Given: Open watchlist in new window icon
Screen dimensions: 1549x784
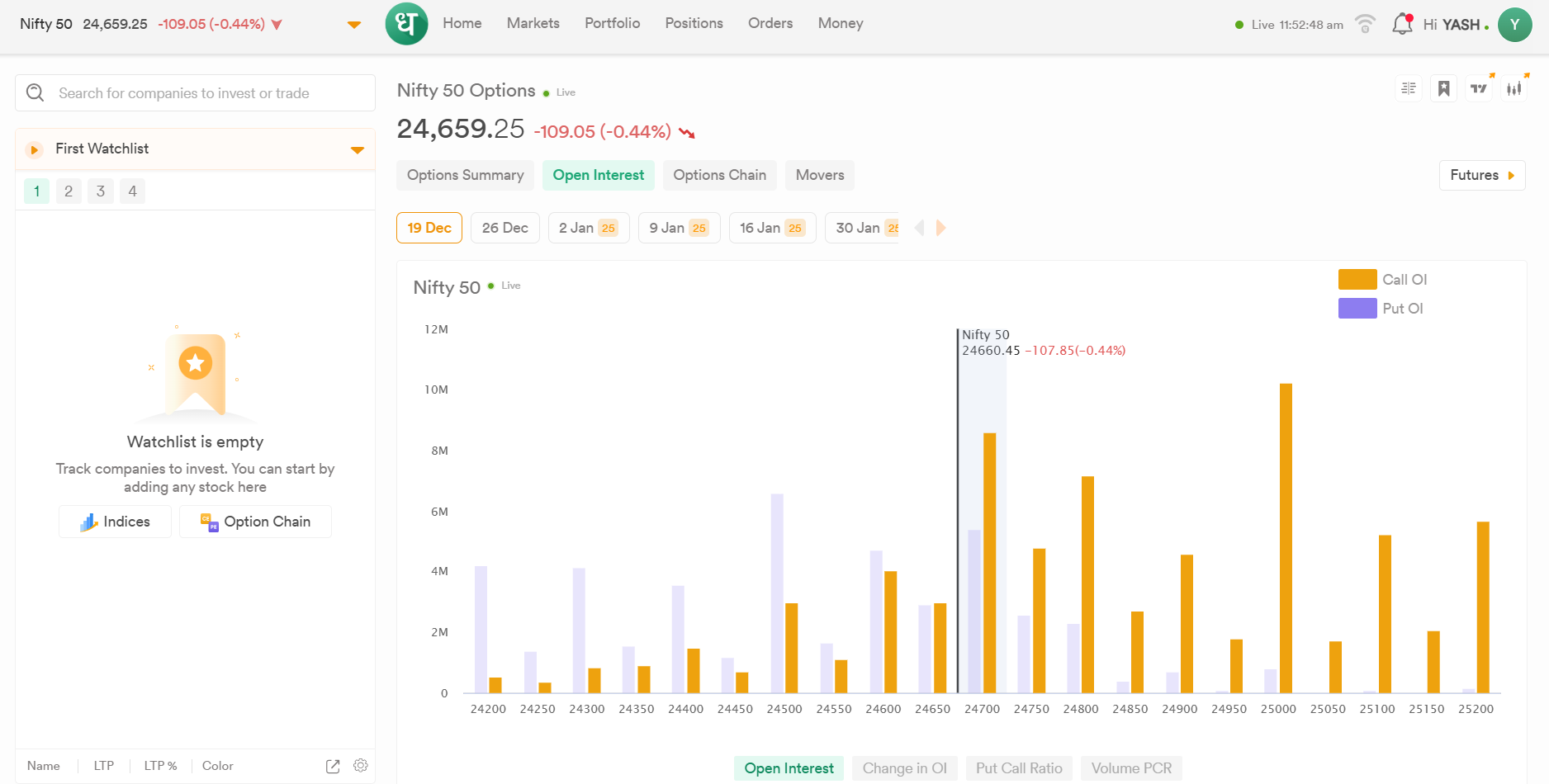Looking at the screenshot, I should 333,766.
